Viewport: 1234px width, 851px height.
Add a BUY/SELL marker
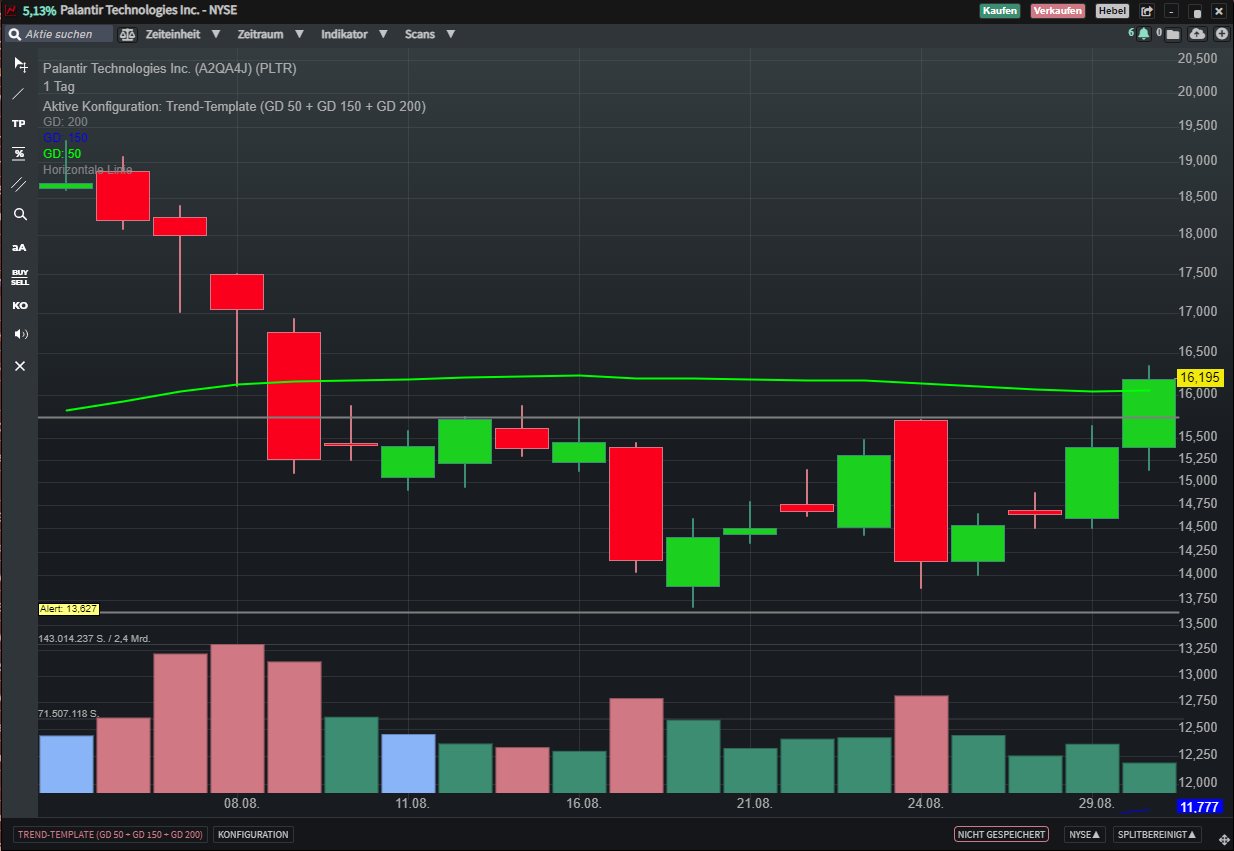[x=20, y=277]
